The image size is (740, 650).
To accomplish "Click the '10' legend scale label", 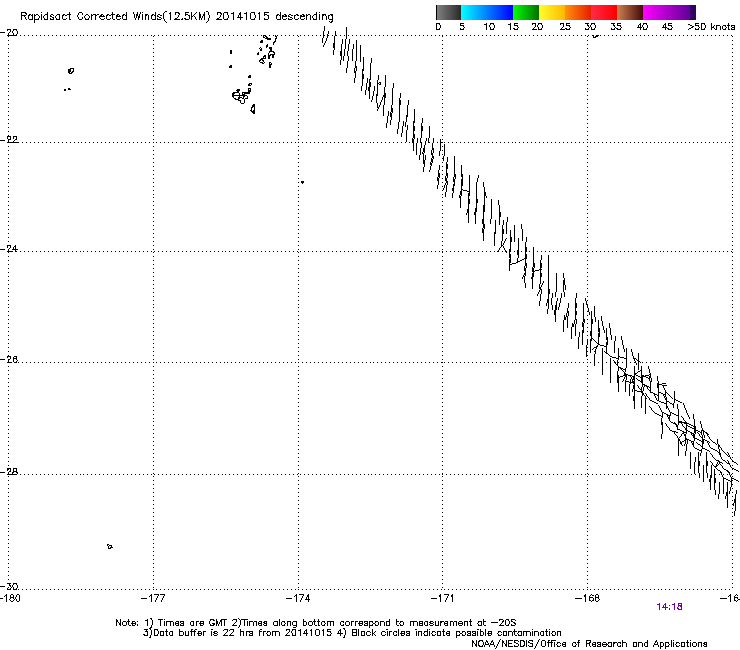I will pos(489,27).
